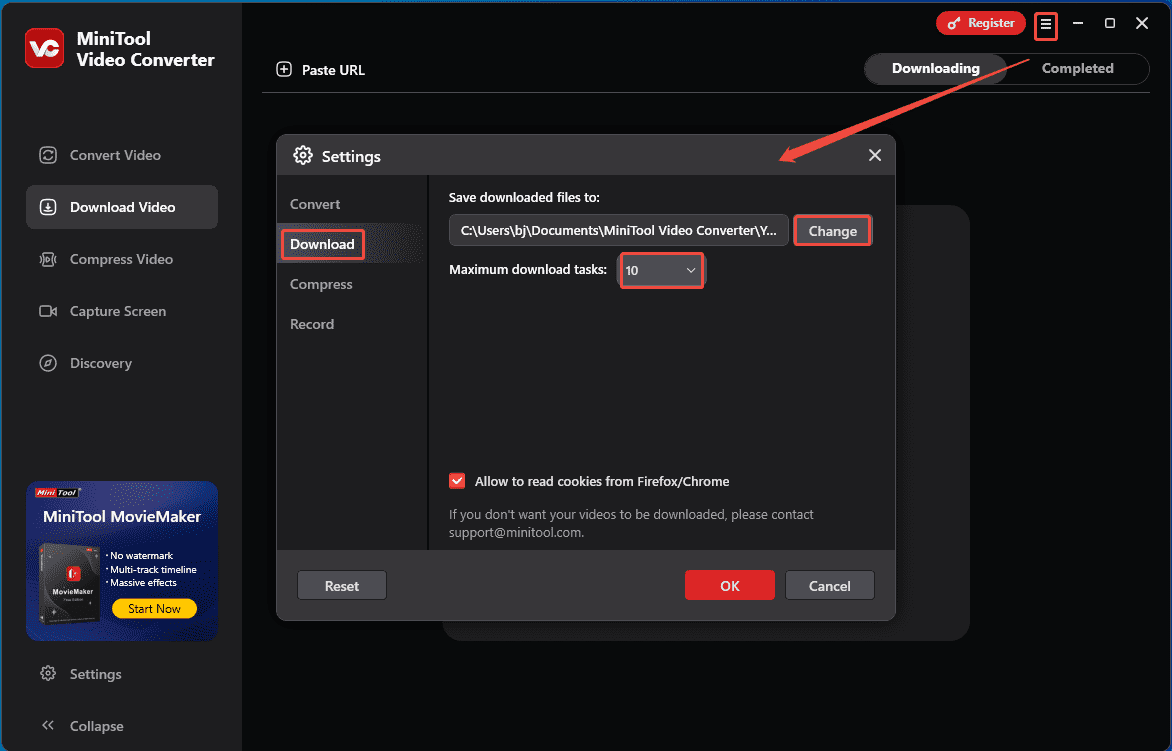
Task: Click the Download Video arrow icon
Action: click(48, 207)
